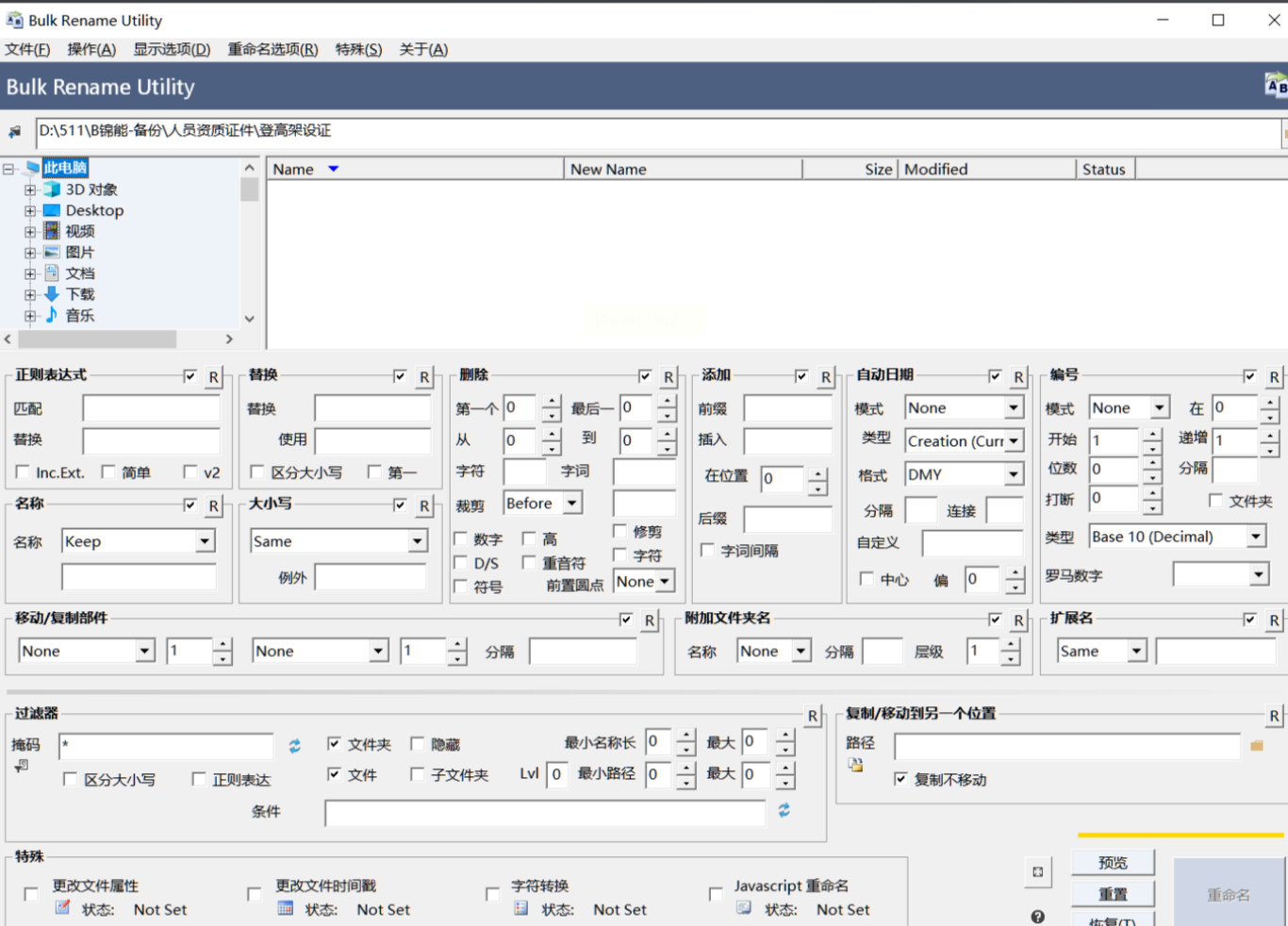Open the 特殊(S) menu
Image resolution: width=1288 pixels, height=926 pixels.
(x=358, y=49)
